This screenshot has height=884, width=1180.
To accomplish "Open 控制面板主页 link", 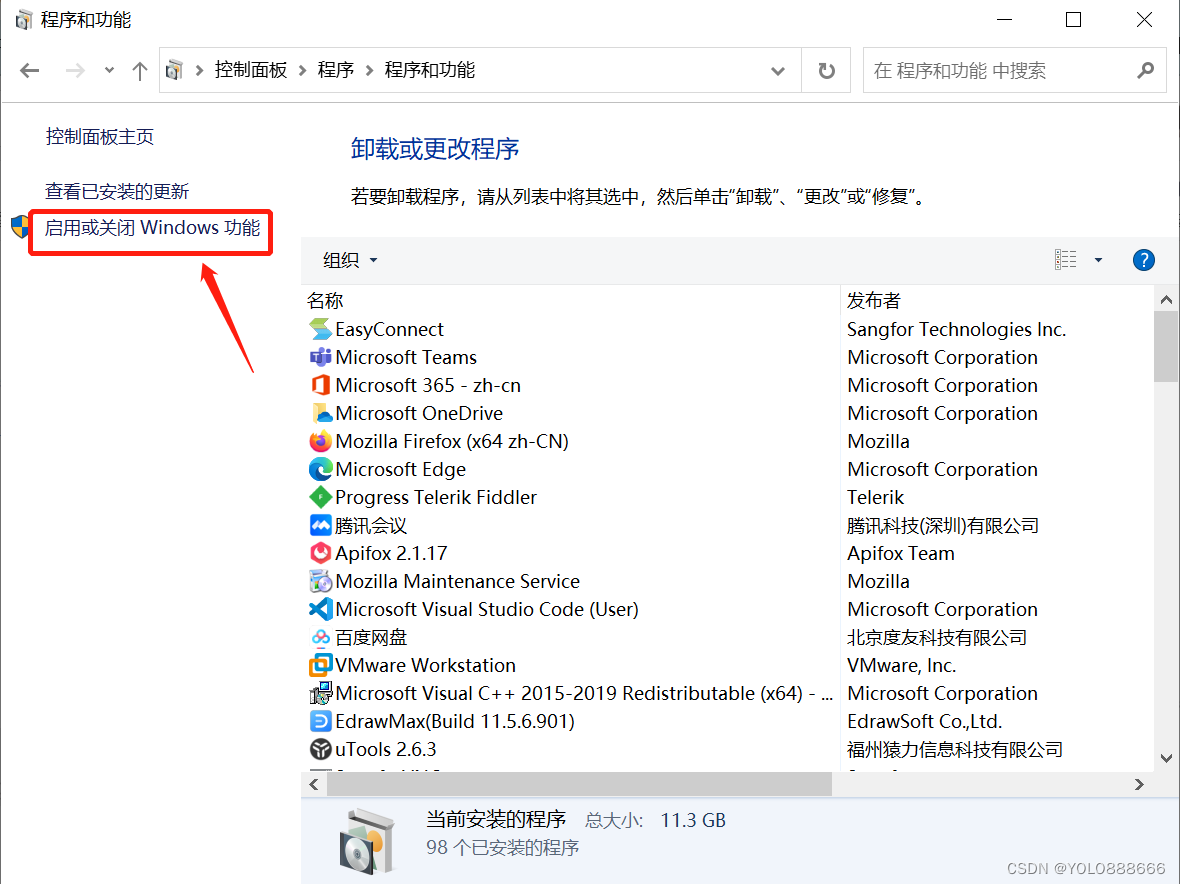I will 99,137.
